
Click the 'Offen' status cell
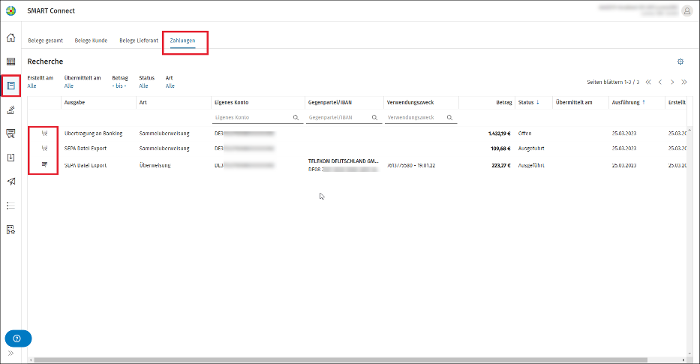coord(525,133)
